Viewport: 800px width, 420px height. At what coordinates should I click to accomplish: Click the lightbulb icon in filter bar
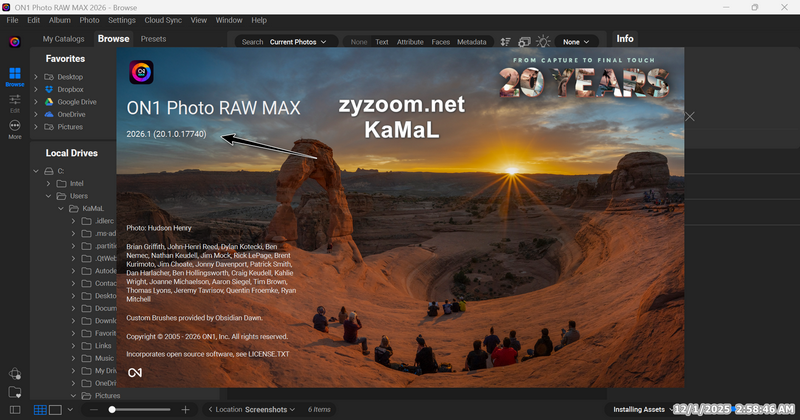(x=543, y=42)
